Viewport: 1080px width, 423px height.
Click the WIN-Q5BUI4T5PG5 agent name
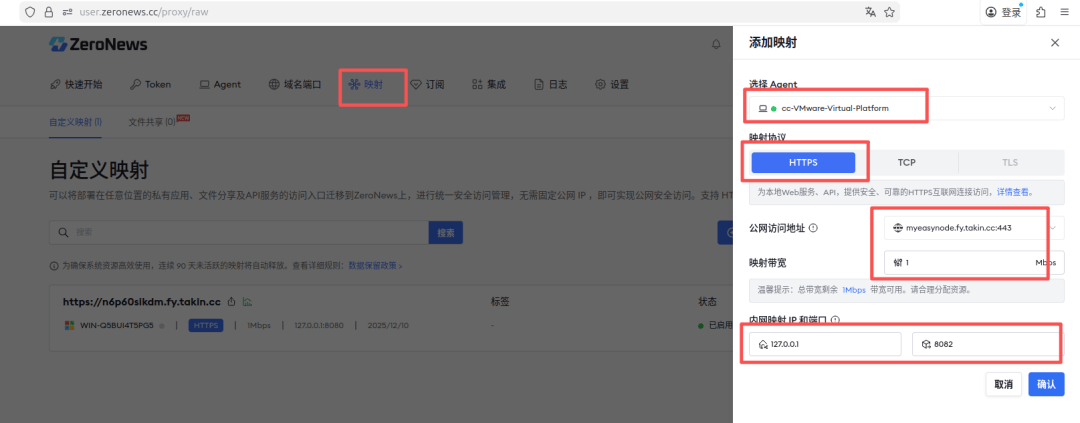click(x=116, y=325)
